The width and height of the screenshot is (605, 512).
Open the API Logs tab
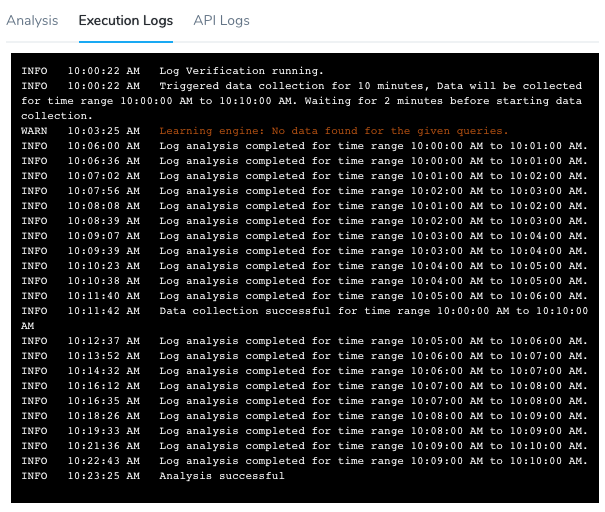[221, 20]
